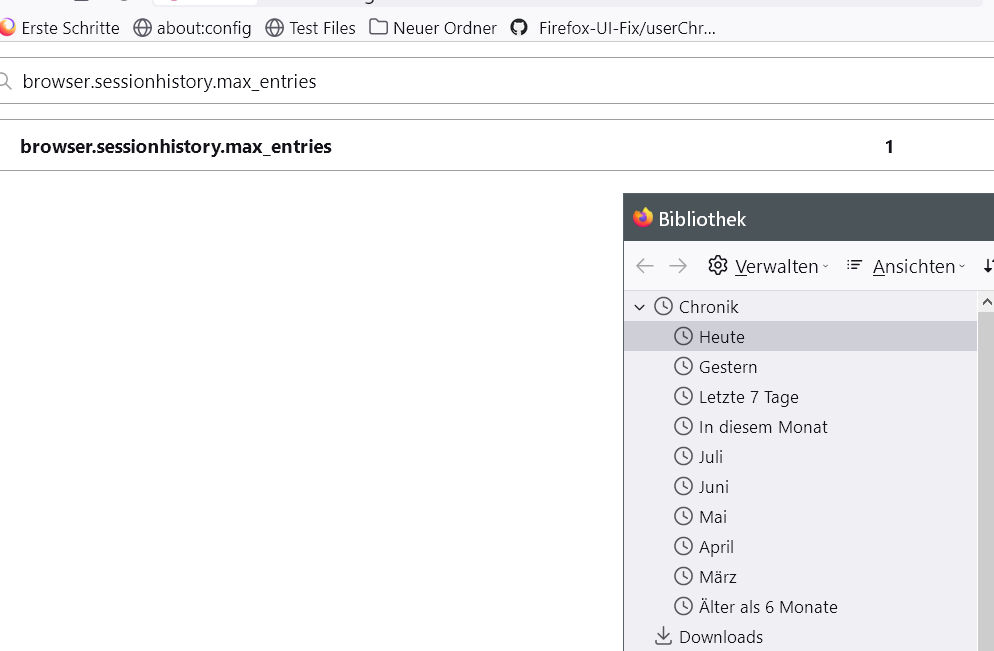
Task: Click the clock icon beside Heute
Action: 684,337
